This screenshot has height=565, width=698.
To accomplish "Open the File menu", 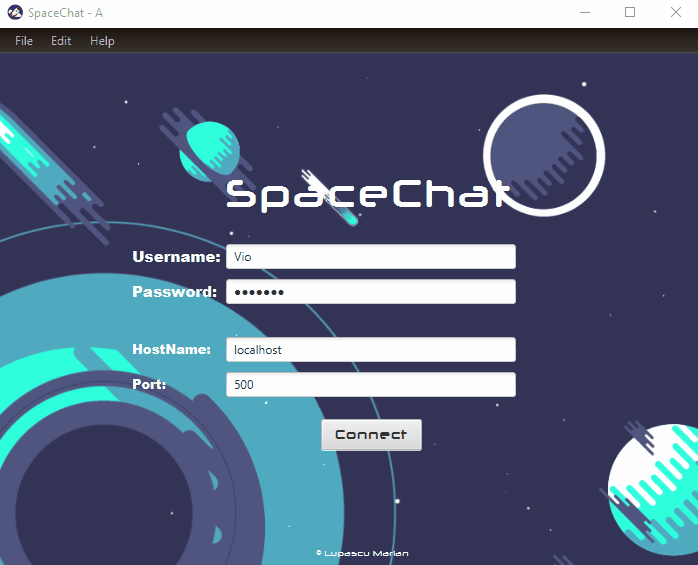I will click(x=24, y=41).
